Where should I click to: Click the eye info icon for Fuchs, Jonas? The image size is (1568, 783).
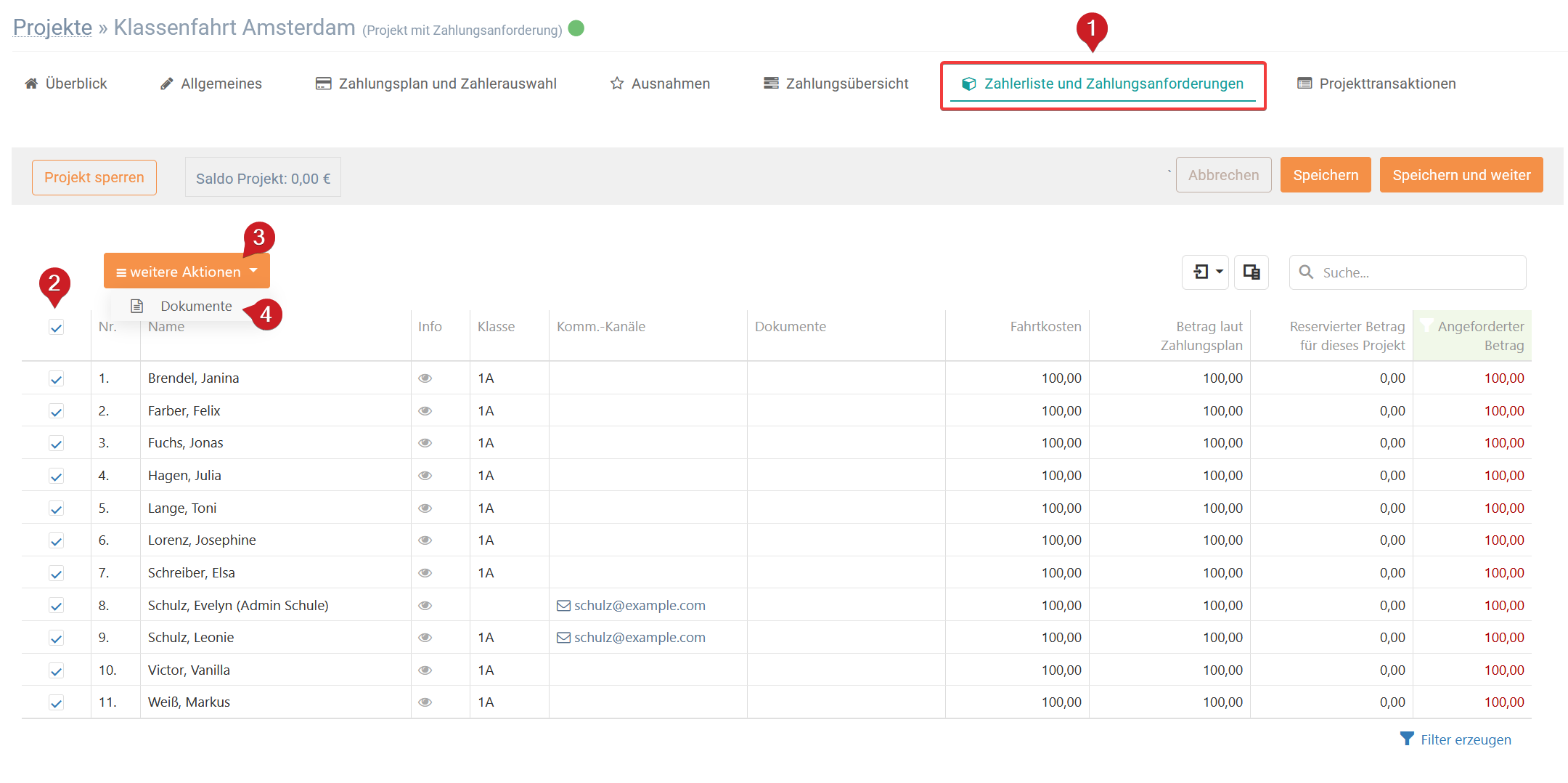tap(425, 443)
